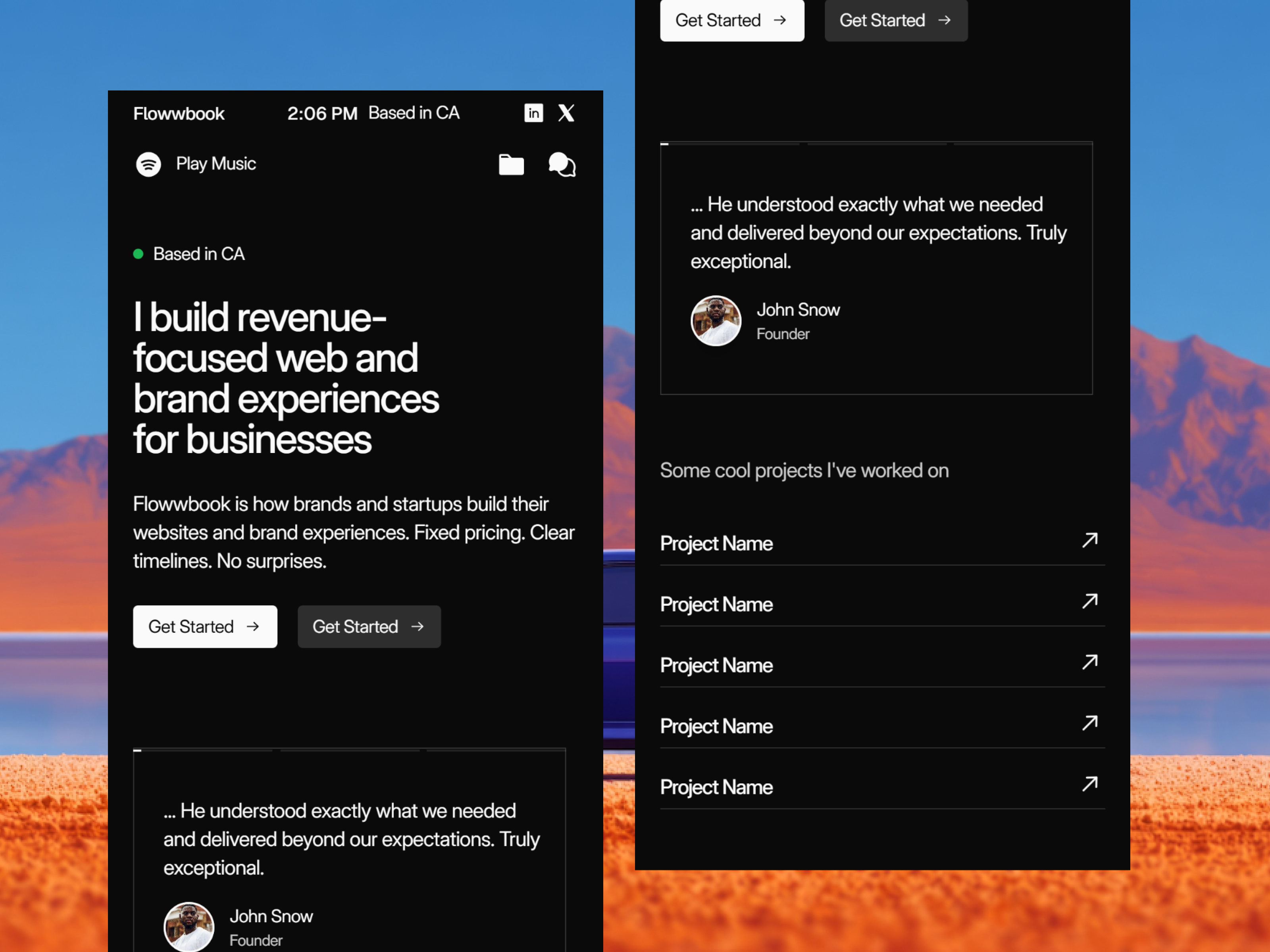Click the second Project Name arrow icon

pos(1090,601)
